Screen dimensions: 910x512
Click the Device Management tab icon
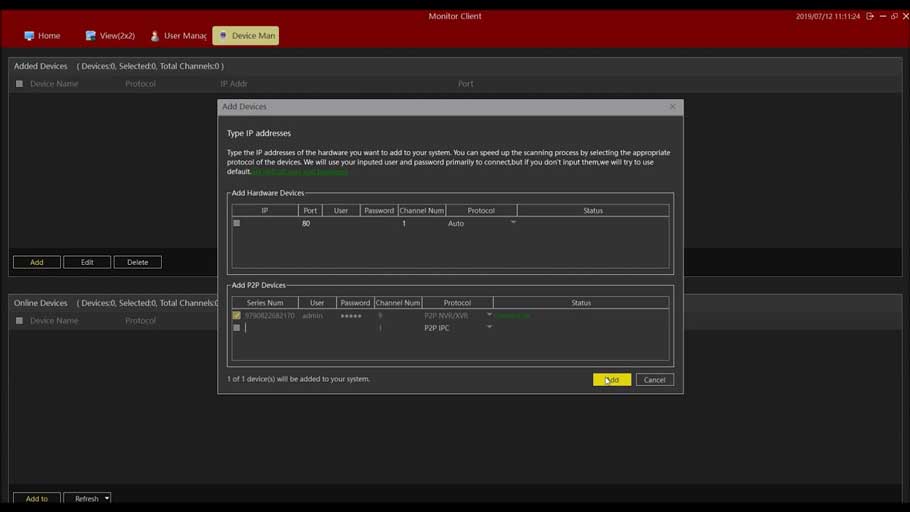point(223,36)
